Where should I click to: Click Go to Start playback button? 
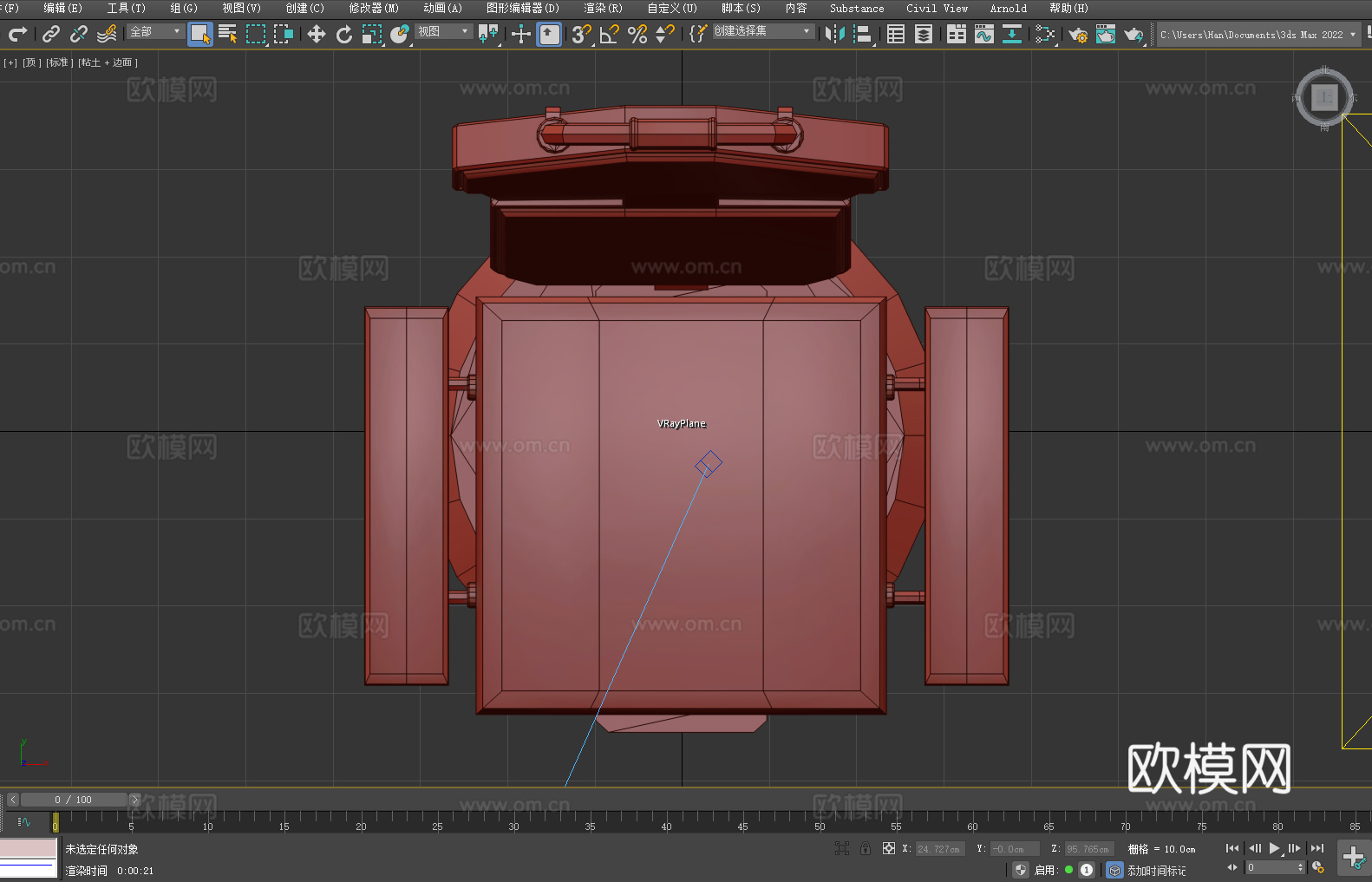tap(1232, 848)
